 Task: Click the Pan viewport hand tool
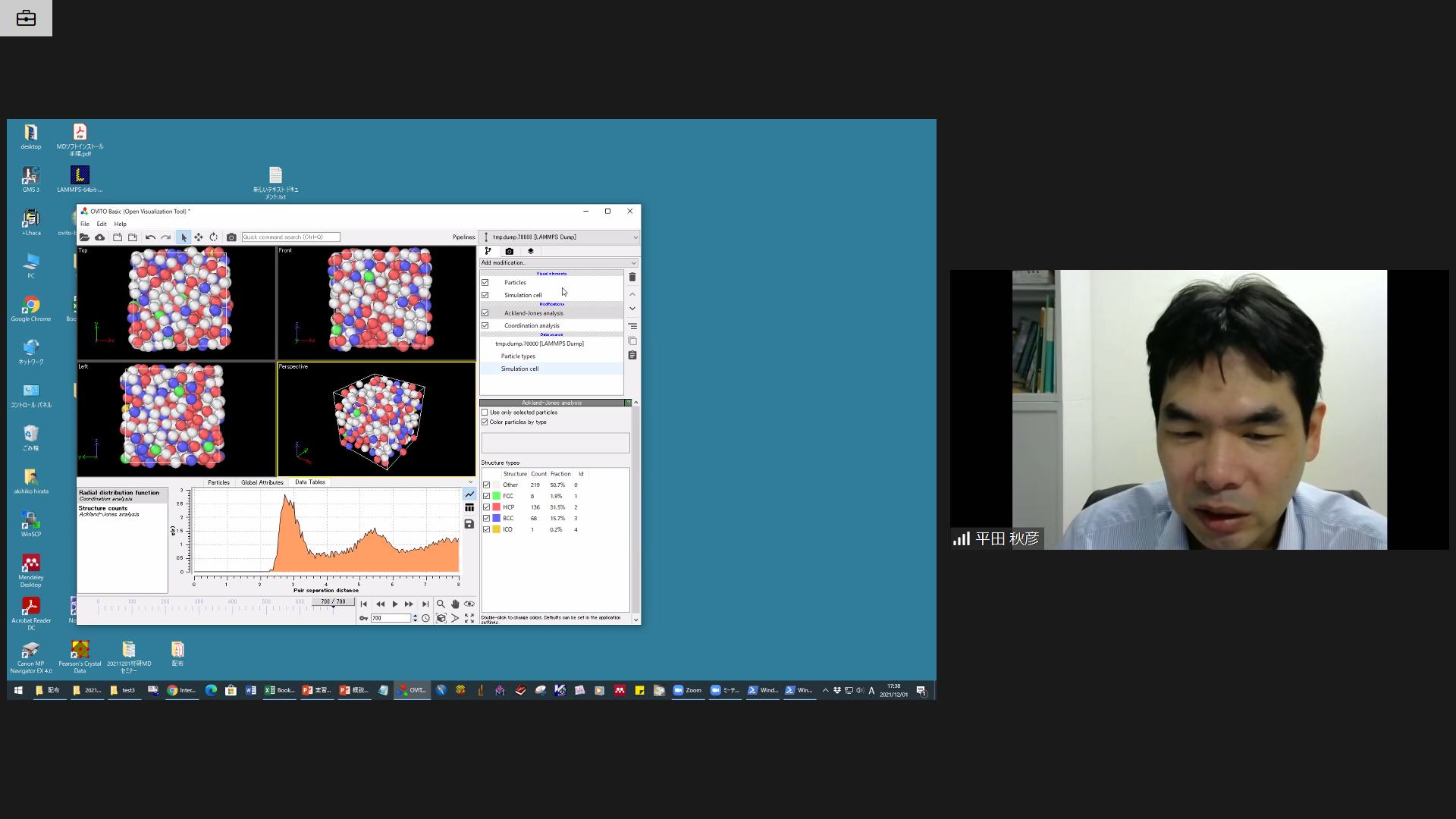coord(455,604)
